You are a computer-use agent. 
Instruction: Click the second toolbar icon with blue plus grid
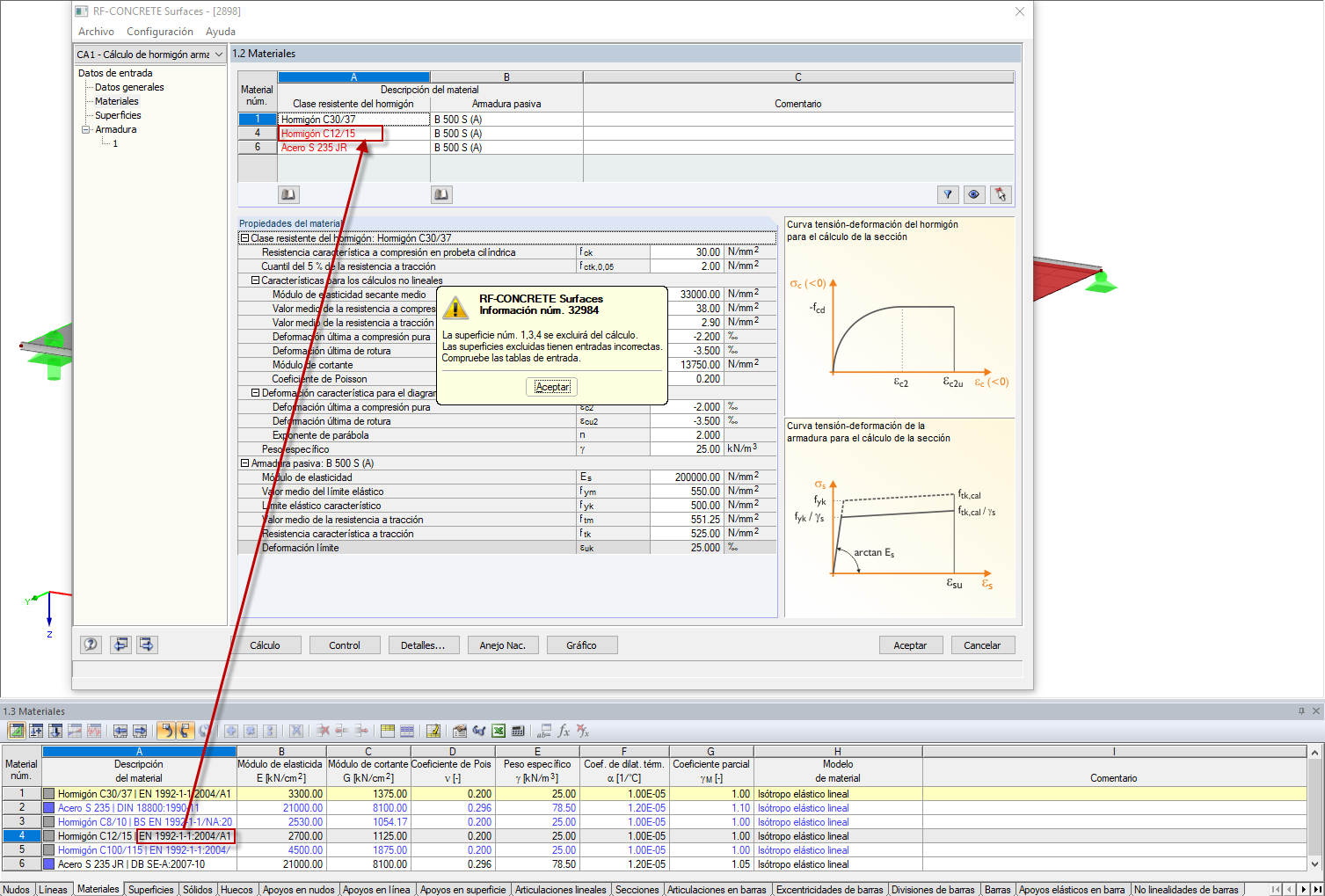coord(36,731)
